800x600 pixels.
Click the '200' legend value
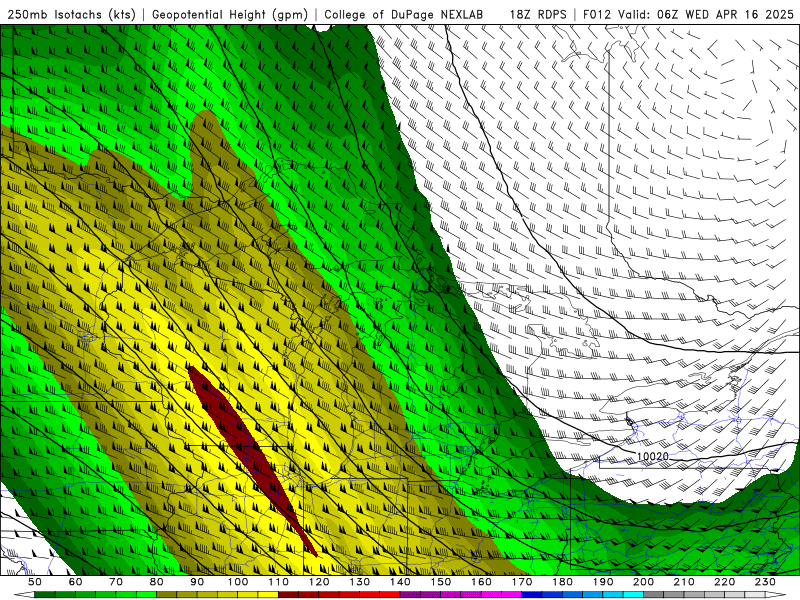pos(643,582)
